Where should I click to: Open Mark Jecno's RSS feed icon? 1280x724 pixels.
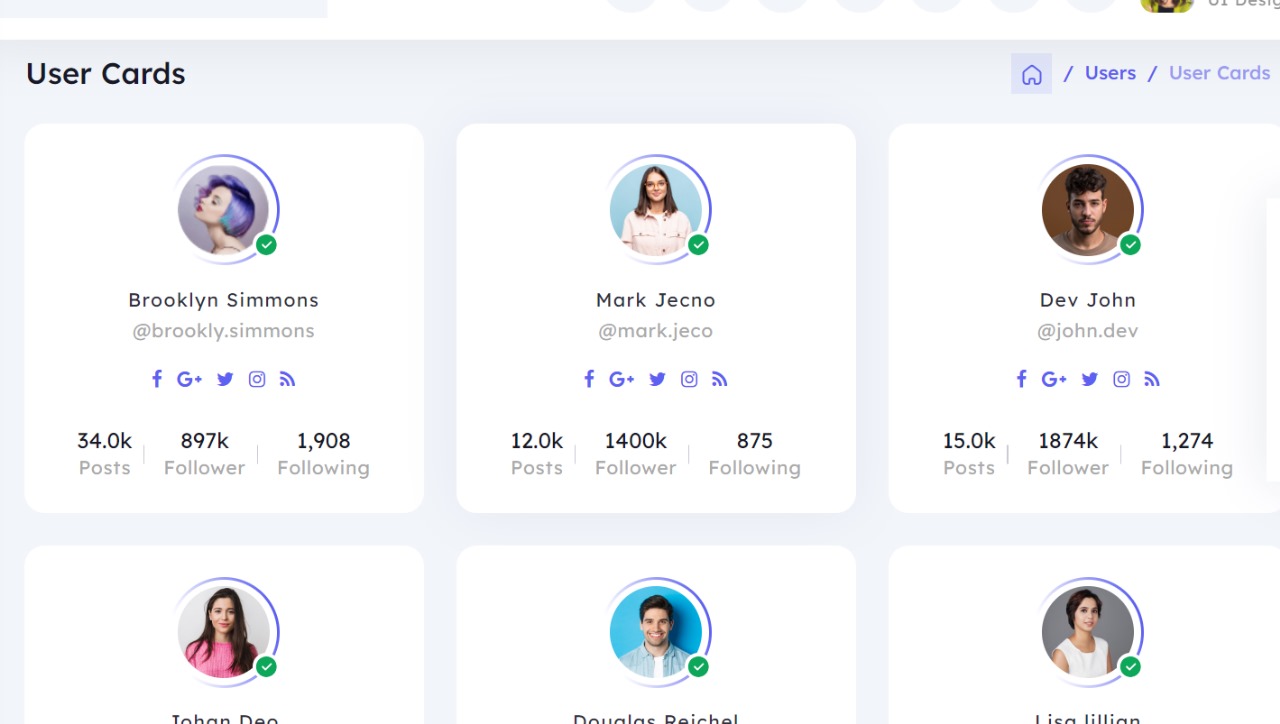click(x=720, y=379)
